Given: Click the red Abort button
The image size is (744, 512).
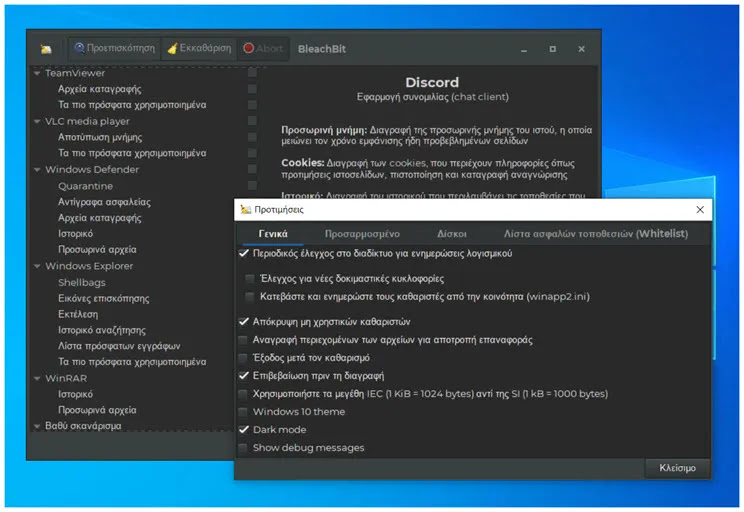Looking at the screenshot, I should pyautogui.click(x=263, y=48).
